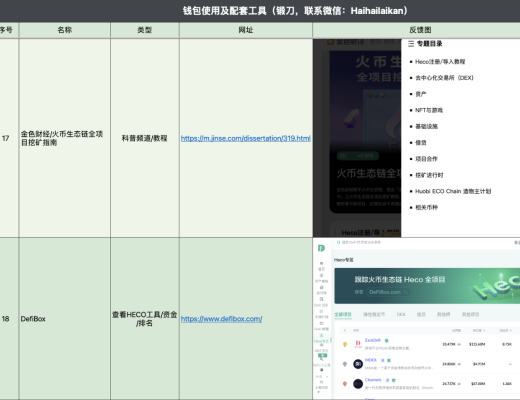This screenshot has width=520, height=400.
Task: Click the Heco green banner image
Action: click(x=427, y=286)
